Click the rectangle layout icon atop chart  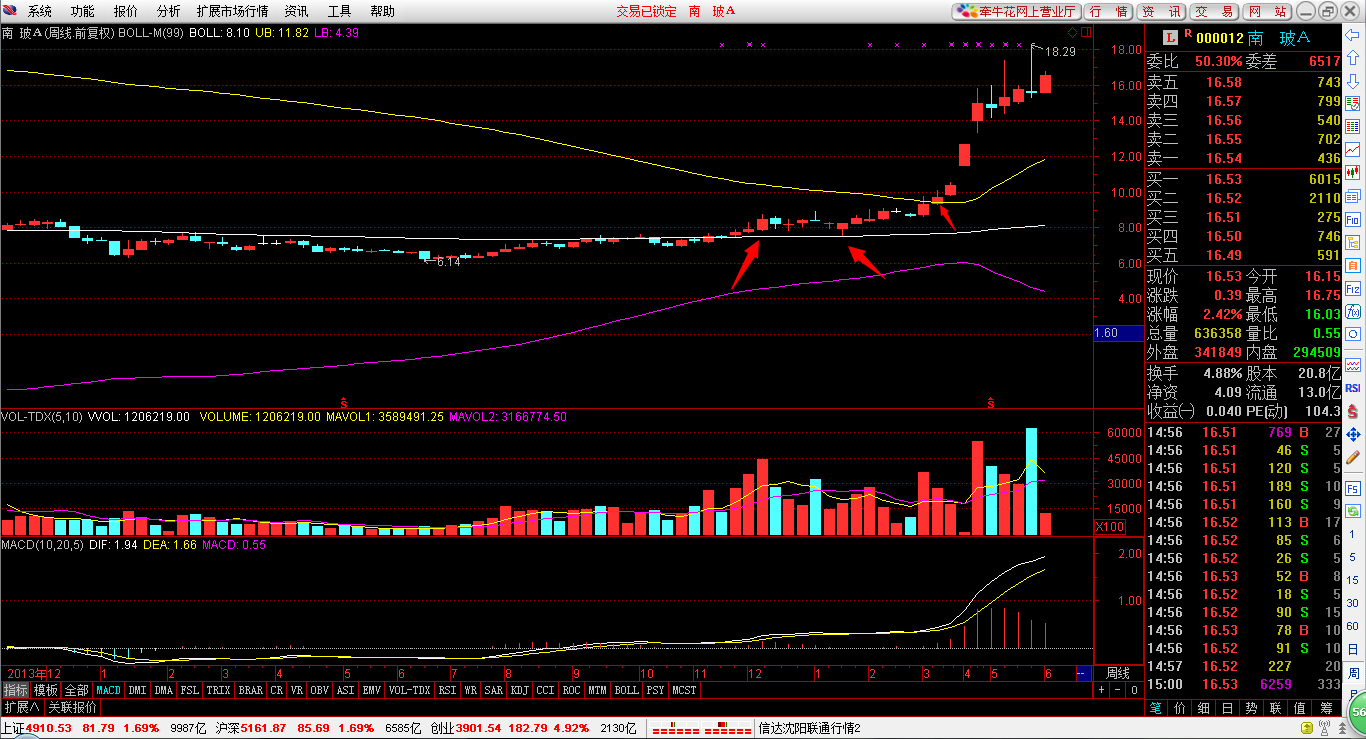point(1086,32)
